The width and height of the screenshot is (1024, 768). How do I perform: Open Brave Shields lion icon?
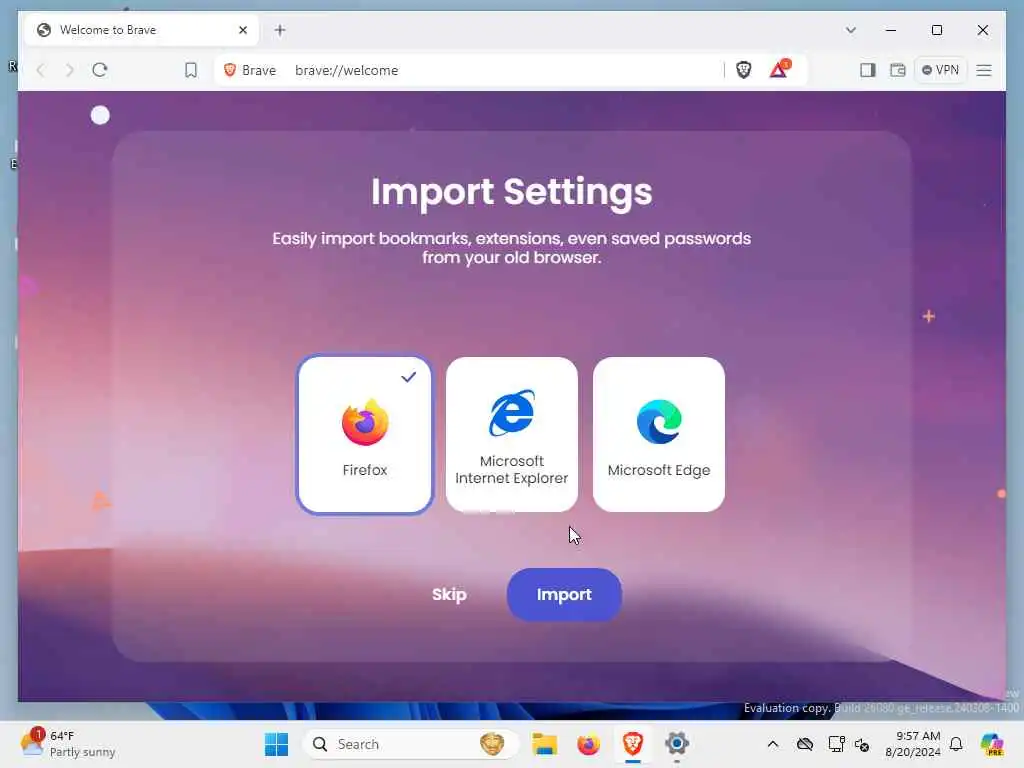coord(743,70)
